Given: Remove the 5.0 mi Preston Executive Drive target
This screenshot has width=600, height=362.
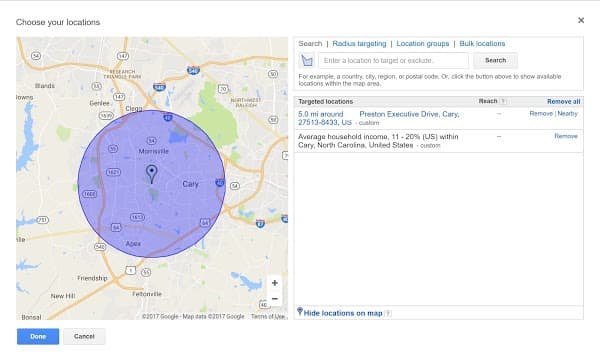Looking at the screenshot, I should 541,114.
